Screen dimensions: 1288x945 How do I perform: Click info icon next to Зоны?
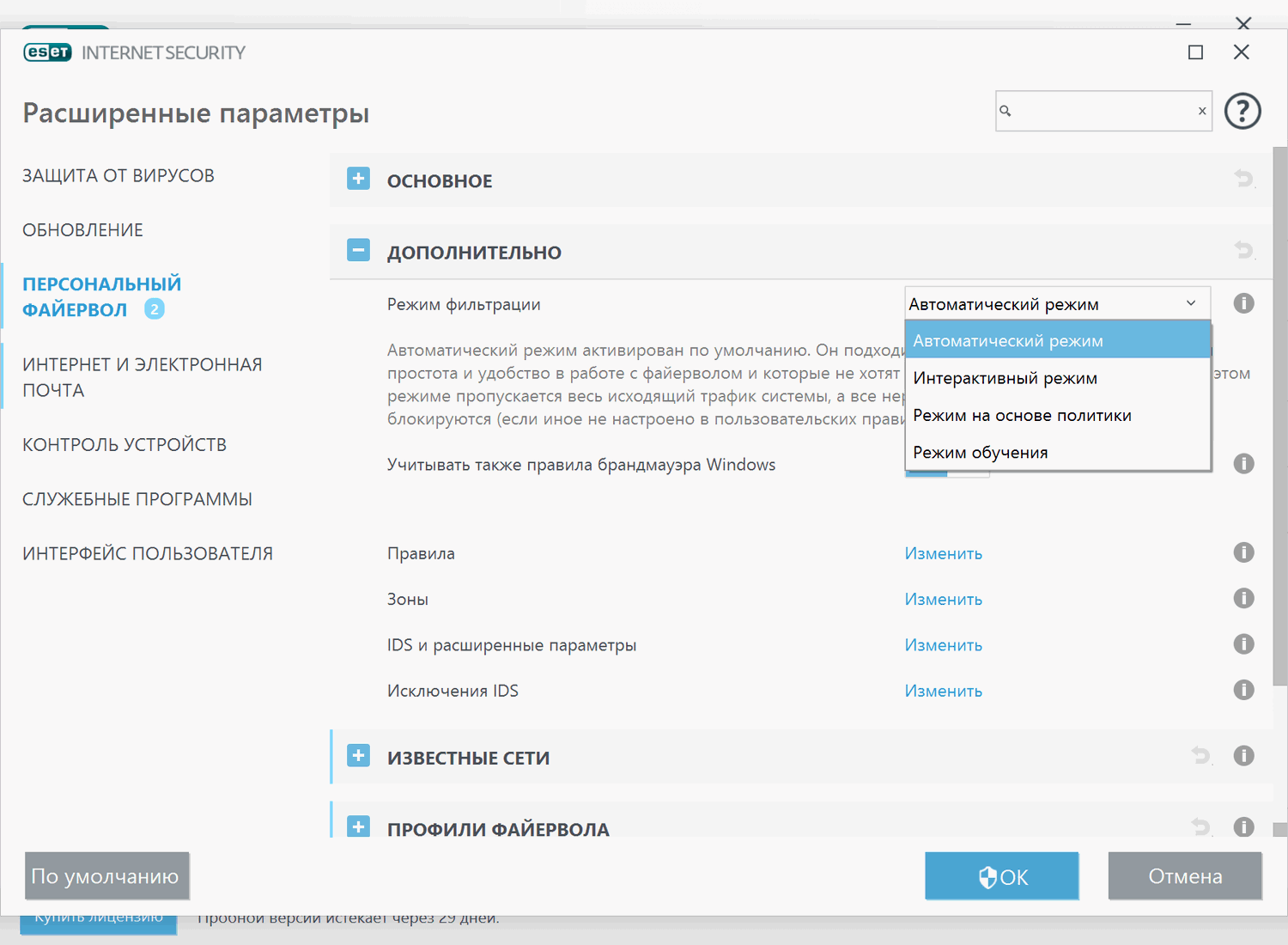click(x=1243, y=598)
